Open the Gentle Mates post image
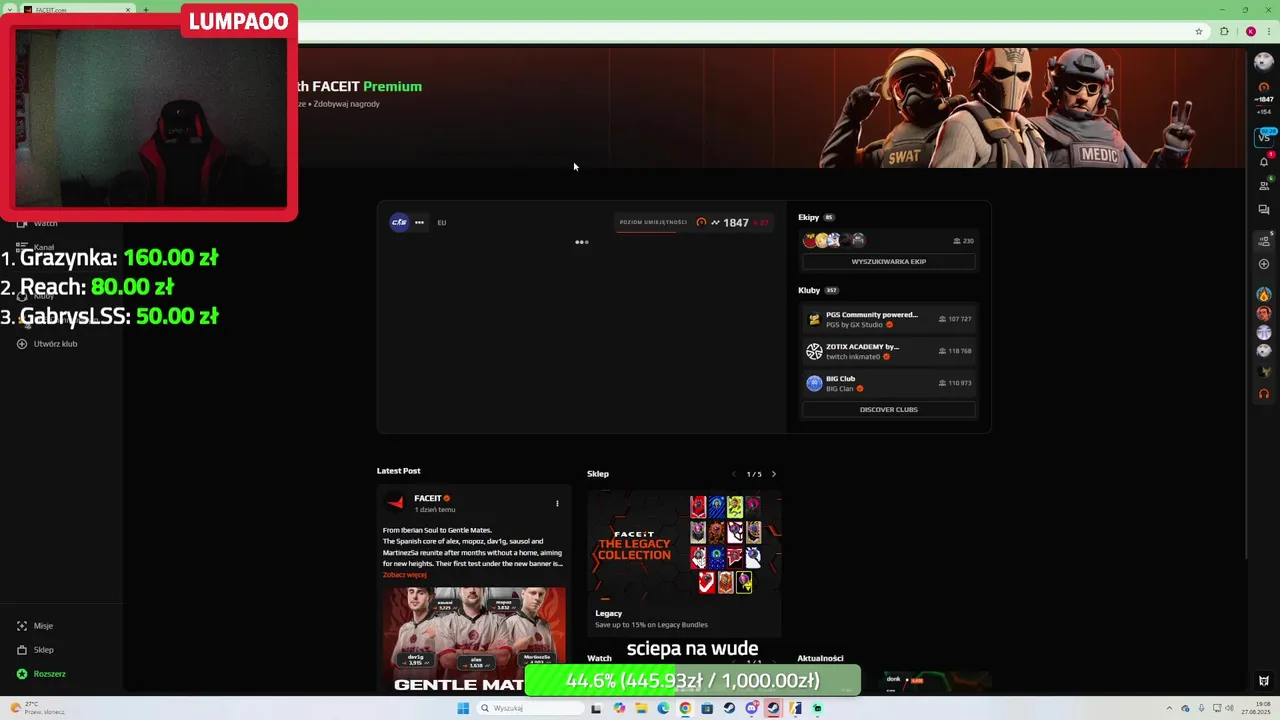This screenshot has width=1280, height=720. pos(474,640)
